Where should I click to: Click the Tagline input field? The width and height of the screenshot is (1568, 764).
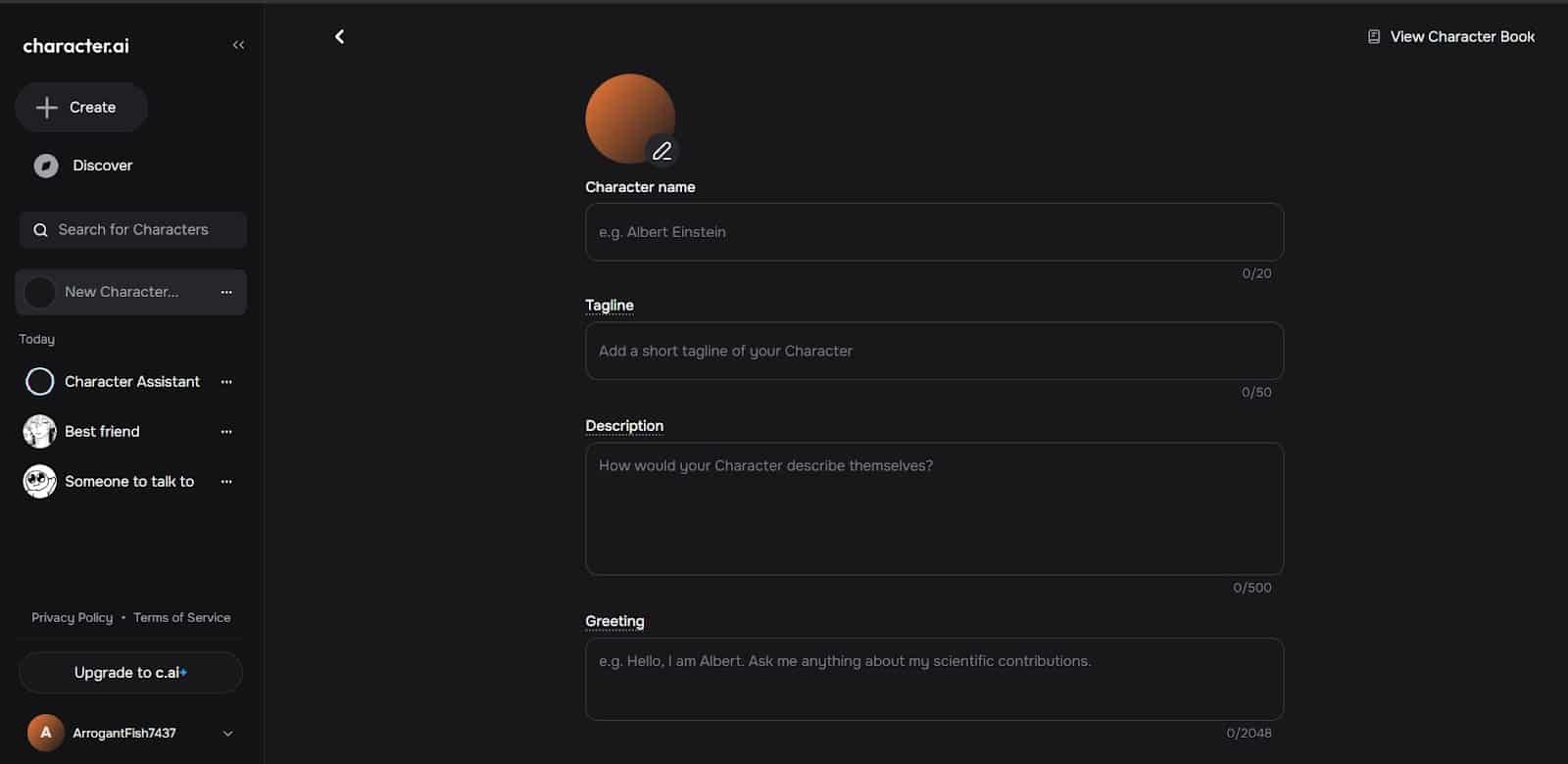(x=934, y=351)
